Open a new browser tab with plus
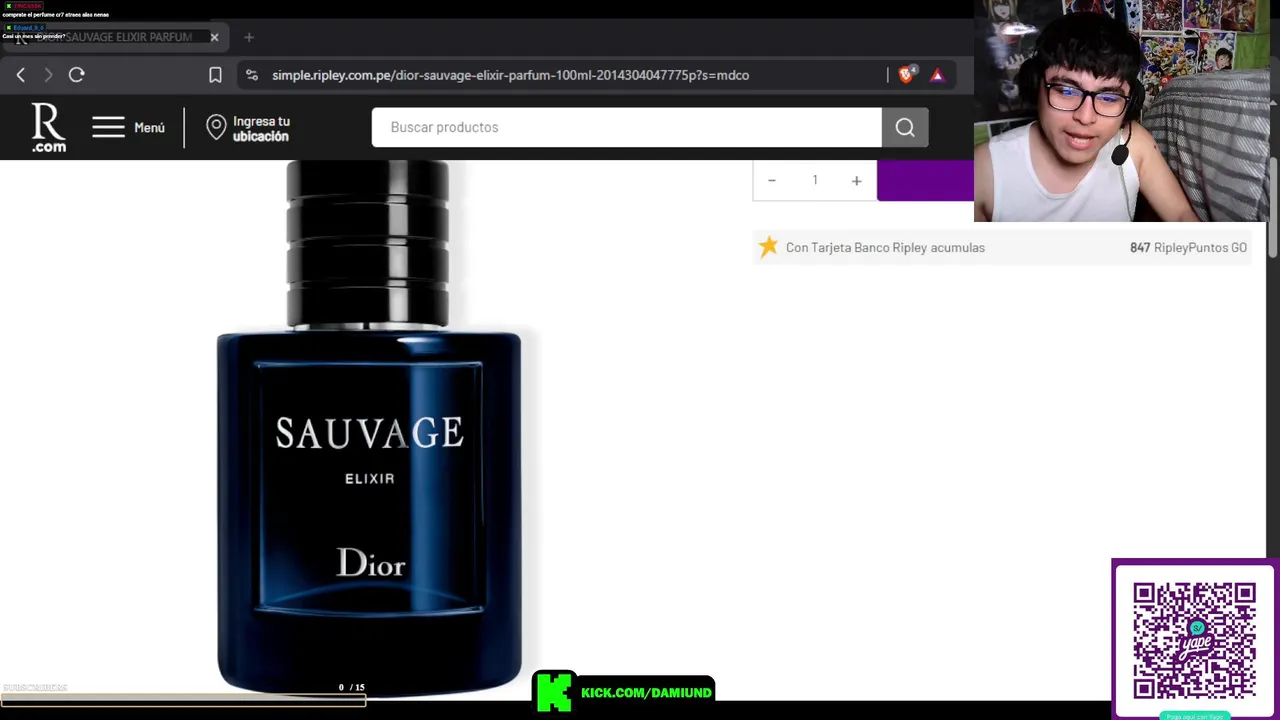This screenshot has height=720, width=1280. click(x=249, y=37)
